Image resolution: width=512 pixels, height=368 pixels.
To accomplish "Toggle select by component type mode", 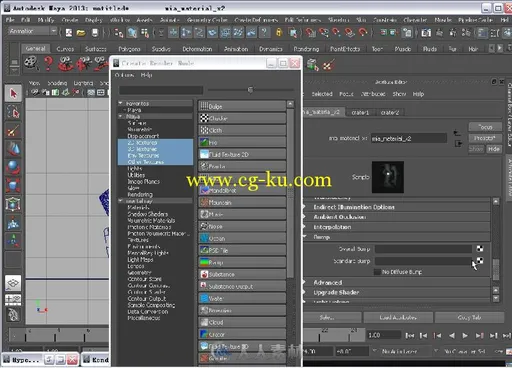I will [x=145, y=33].
